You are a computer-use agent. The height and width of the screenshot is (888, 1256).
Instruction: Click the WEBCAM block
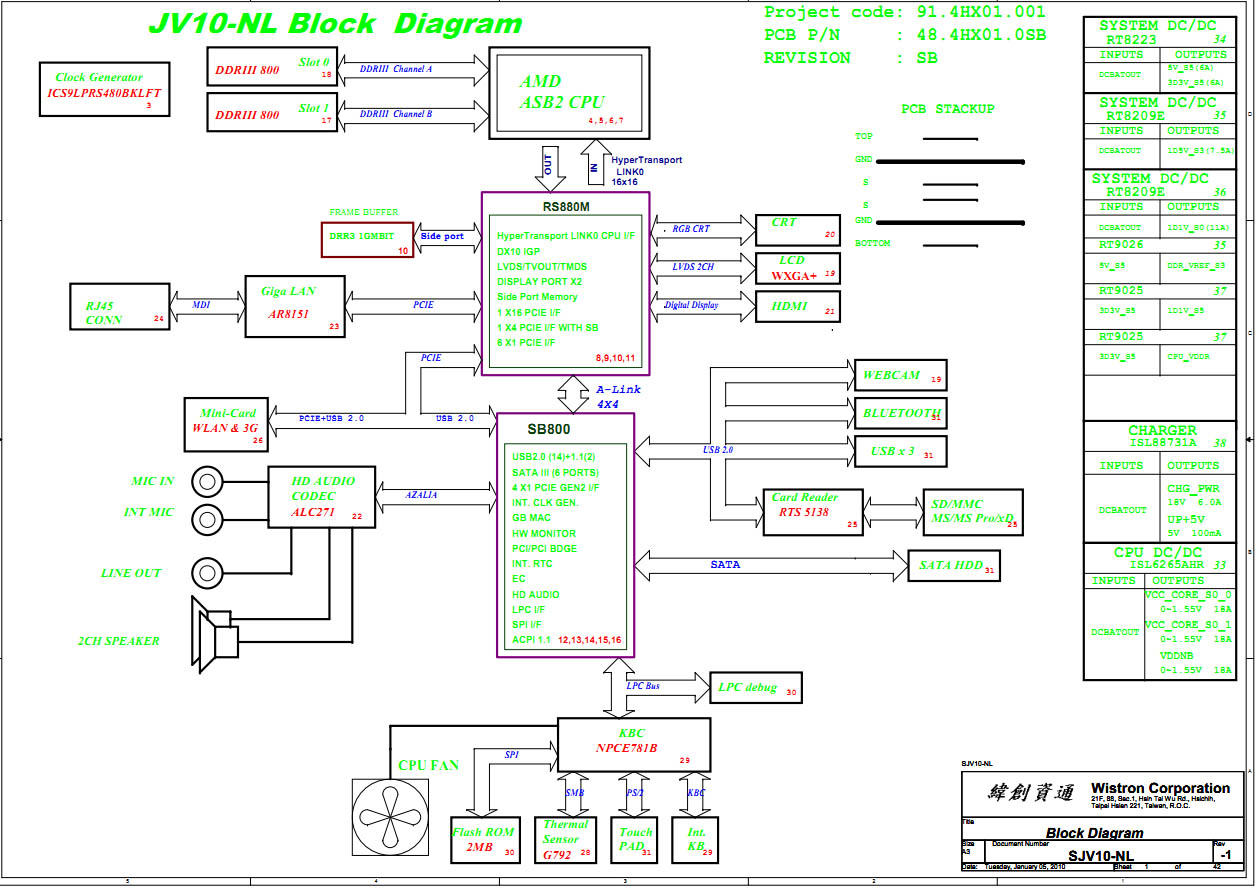(900, 375)
